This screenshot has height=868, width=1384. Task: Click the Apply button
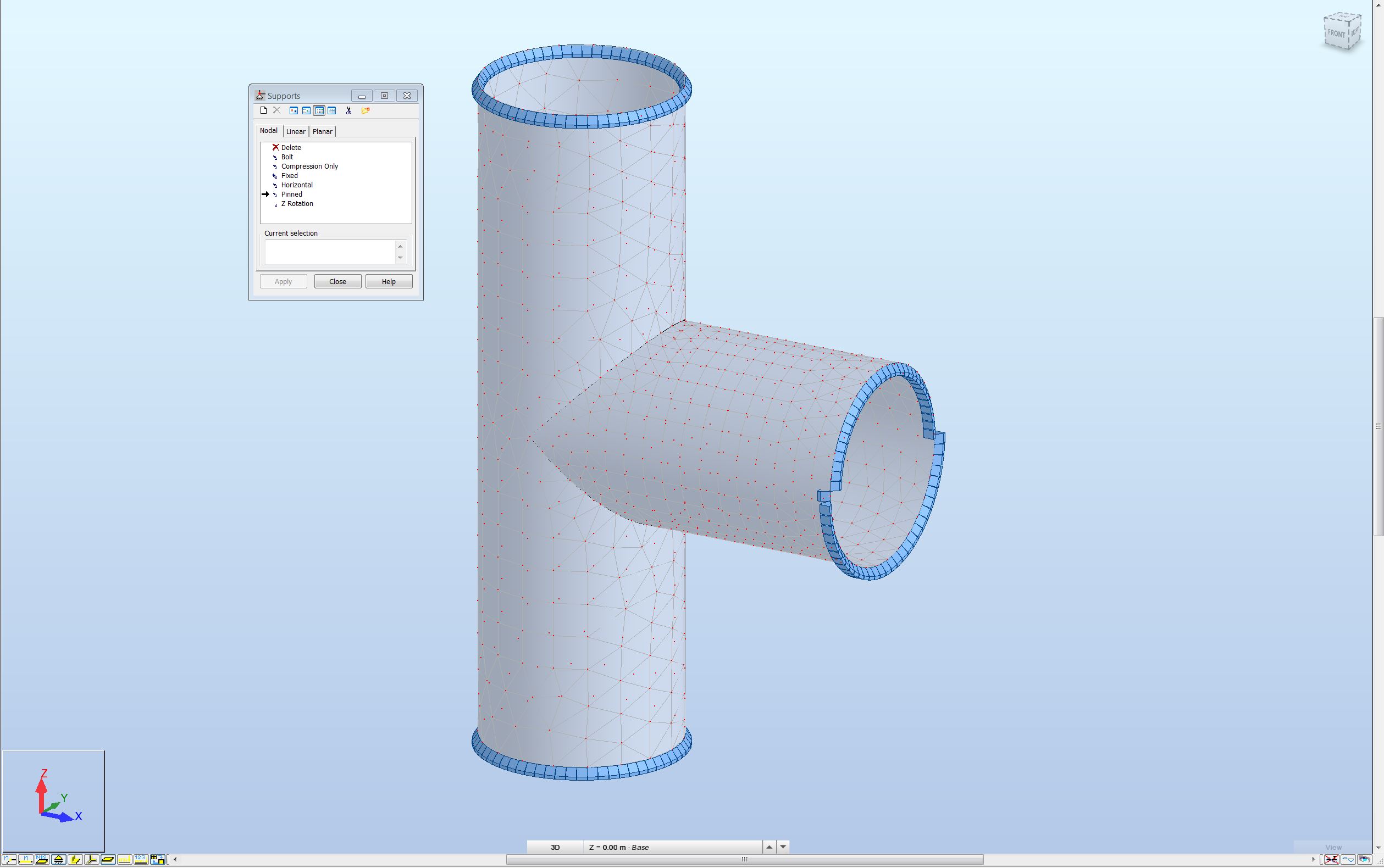coord(283,281)
